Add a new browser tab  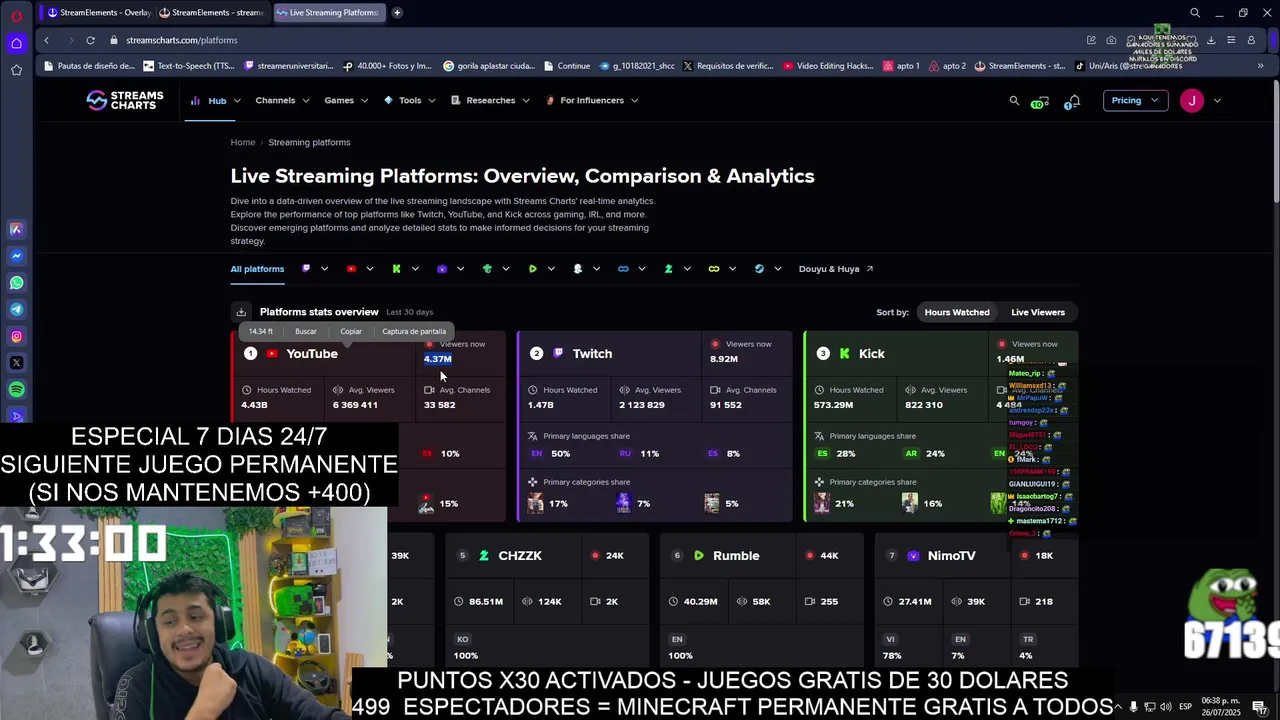(397, 13)
